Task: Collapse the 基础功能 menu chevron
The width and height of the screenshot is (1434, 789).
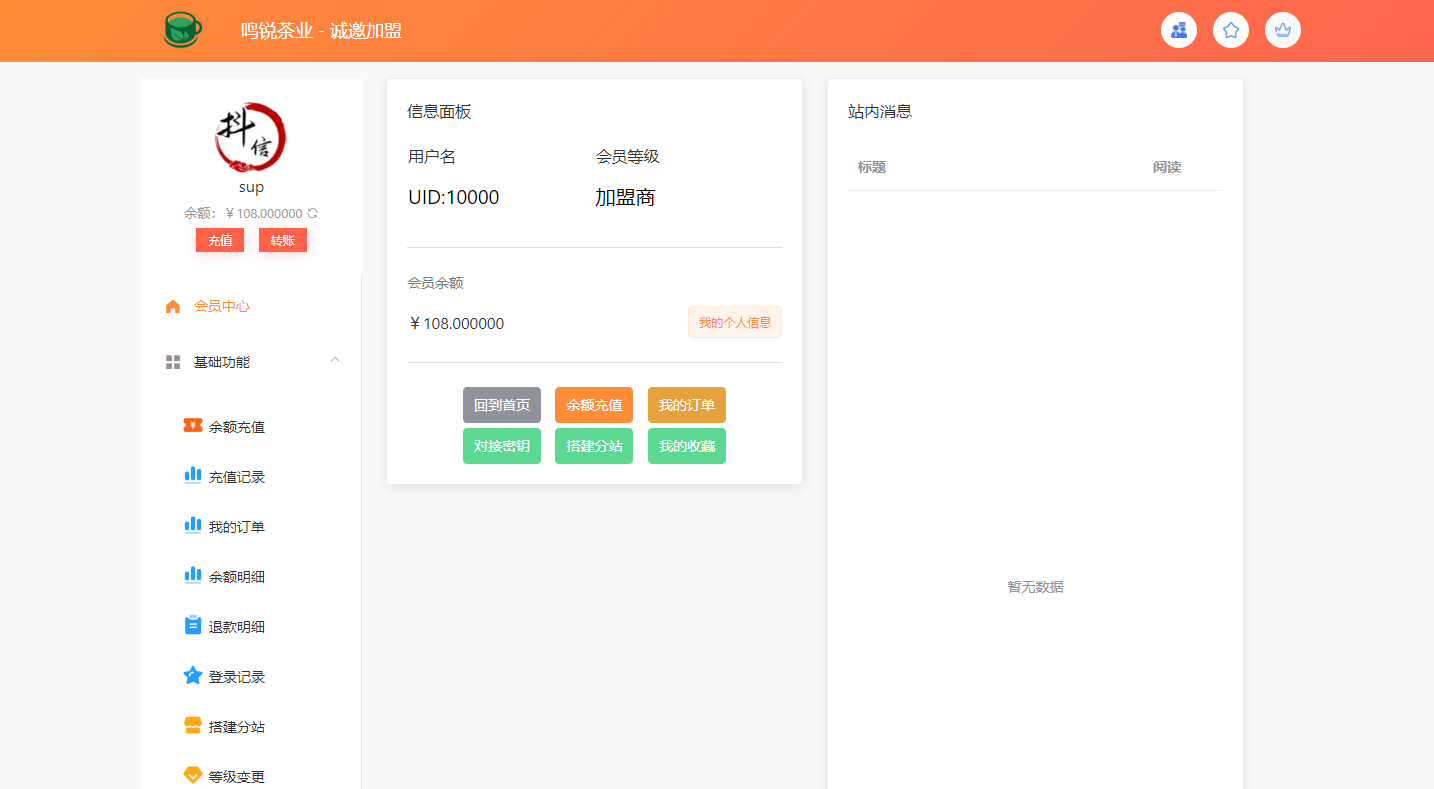Action: (x=335, y=360)
